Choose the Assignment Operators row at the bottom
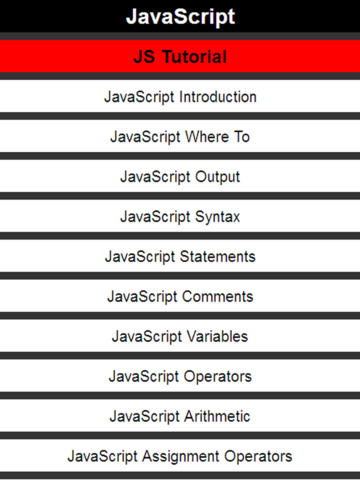The width and height of the screenshot is (360, 480). click(180, 456)
